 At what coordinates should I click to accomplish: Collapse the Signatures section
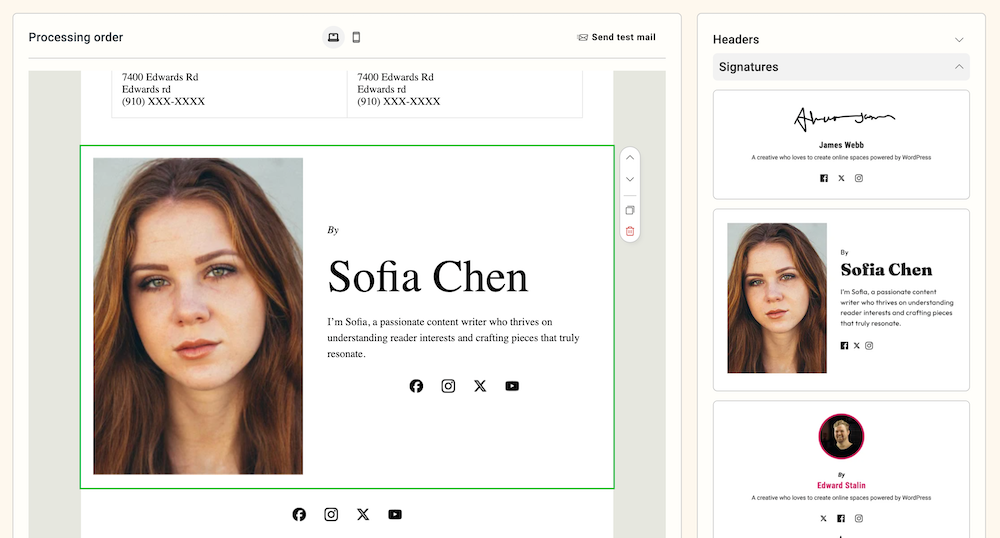pos(841,67)
